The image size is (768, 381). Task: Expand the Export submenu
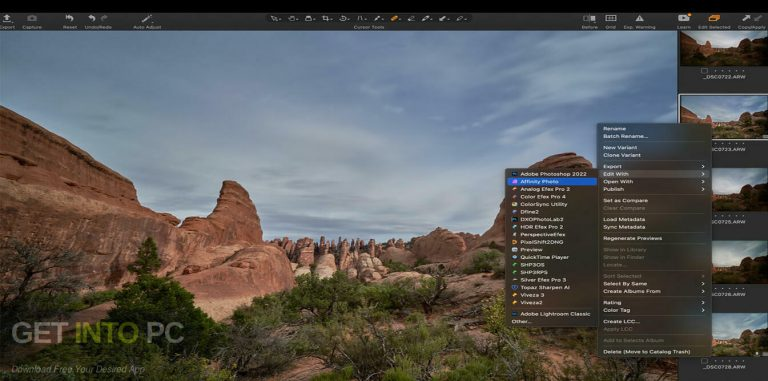[654, 167]
